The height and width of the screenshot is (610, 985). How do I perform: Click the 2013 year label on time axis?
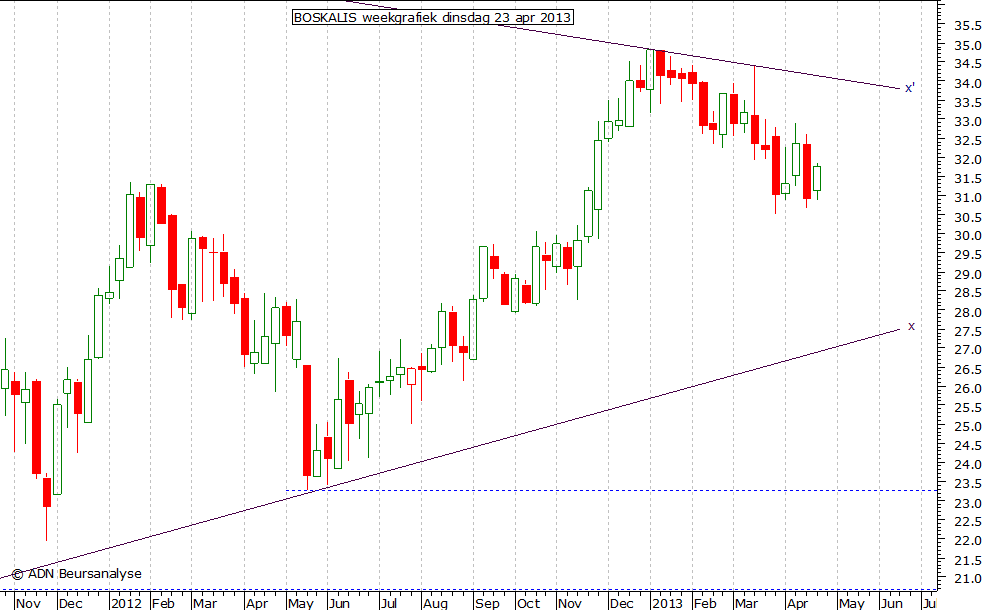(x=667, y=603)
